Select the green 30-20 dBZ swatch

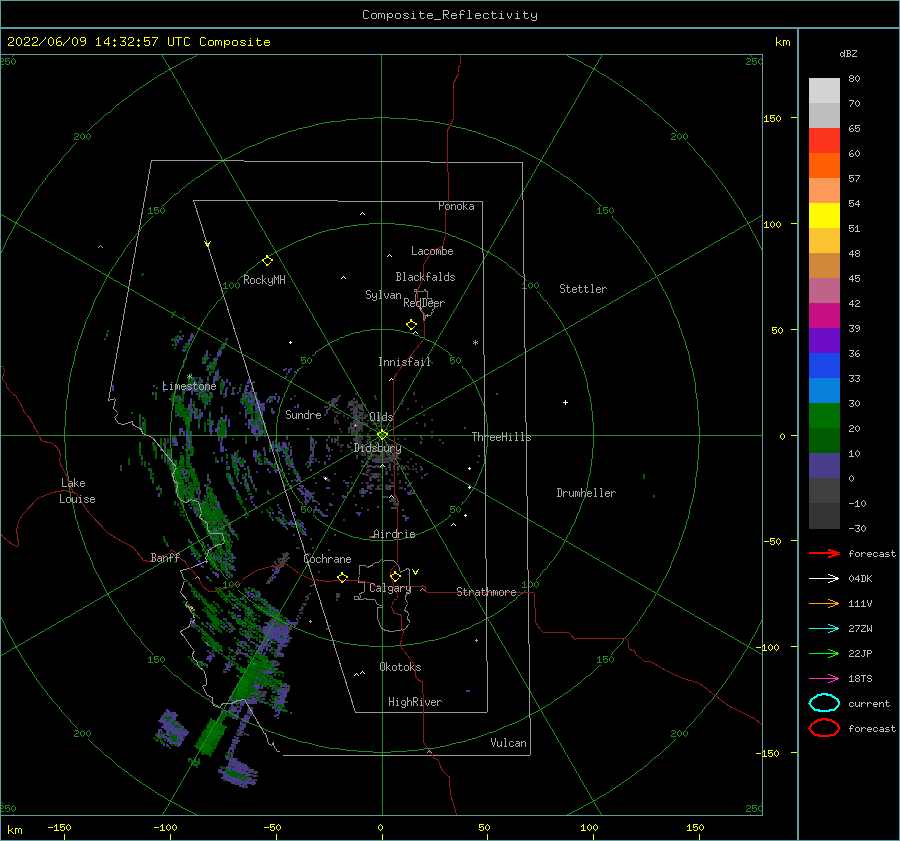pos(824,416)
